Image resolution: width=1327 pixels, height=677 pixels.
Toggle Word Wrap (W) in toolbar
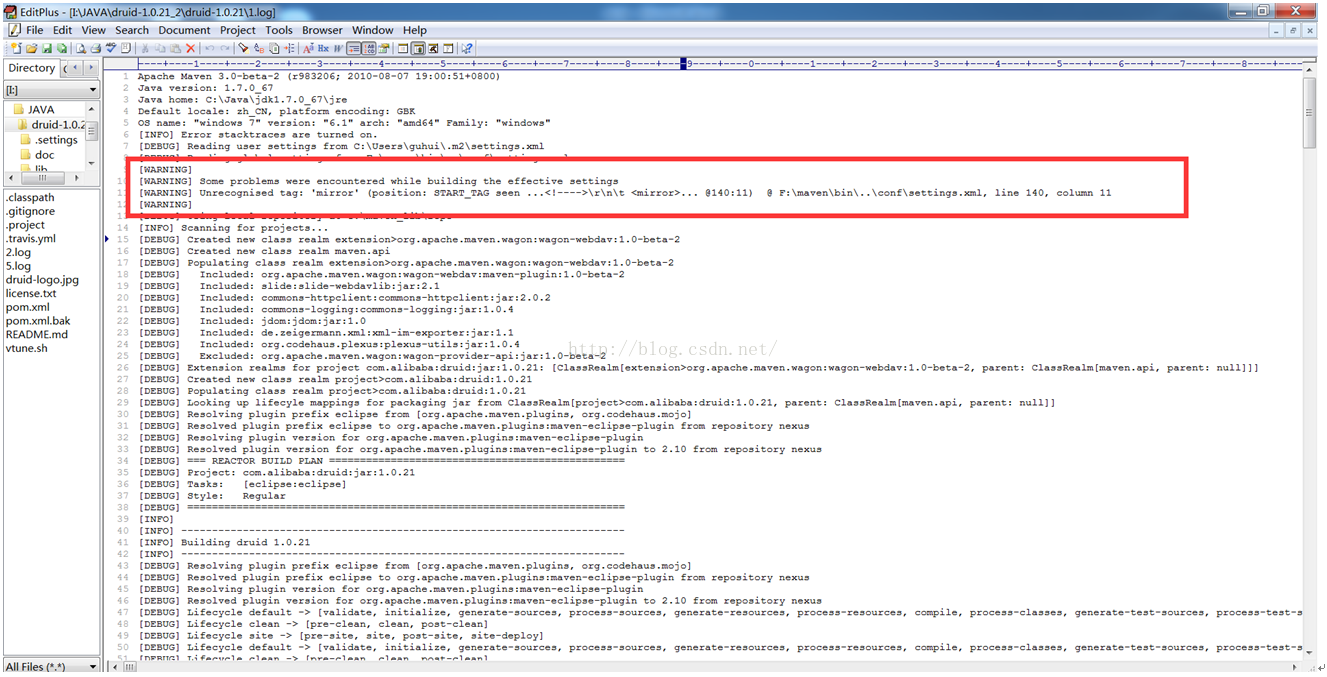[338, 48]
